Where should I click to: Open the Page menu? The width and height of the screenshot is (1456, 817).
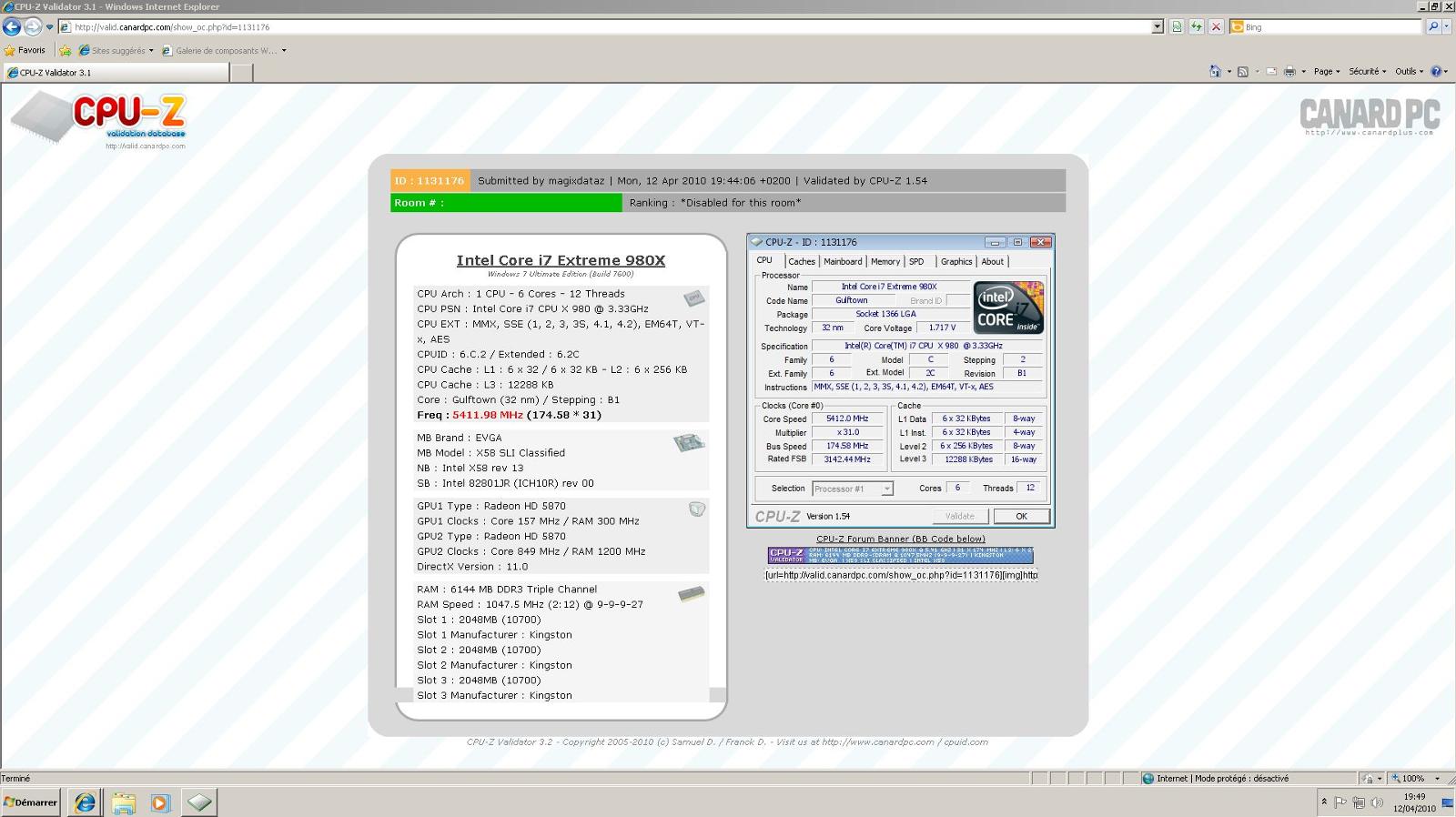[1327, 71]
